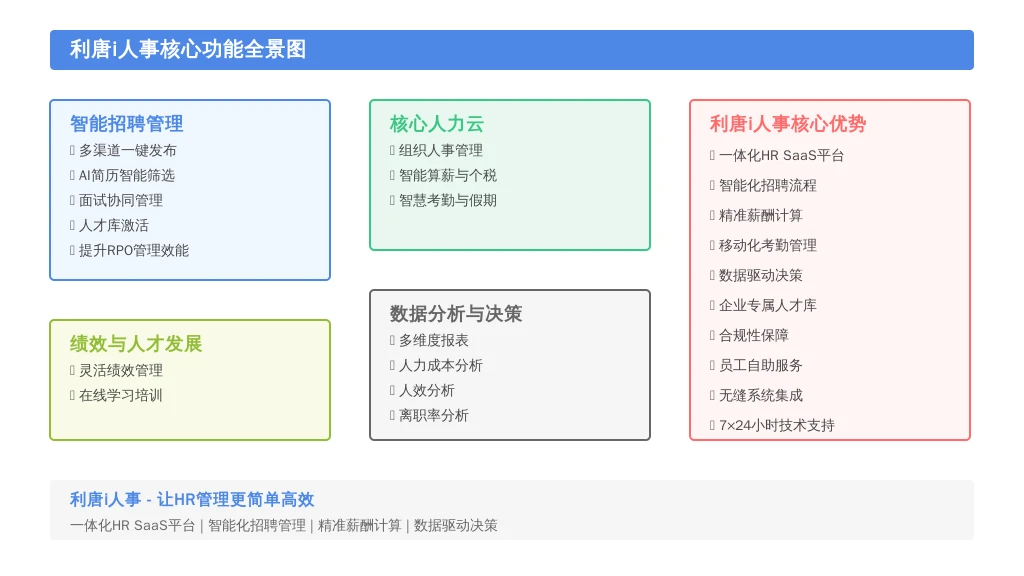Click the footer slogan 让HR管理更简单高效
This screenshot has width=1024, height=576.
click(236, 500)
